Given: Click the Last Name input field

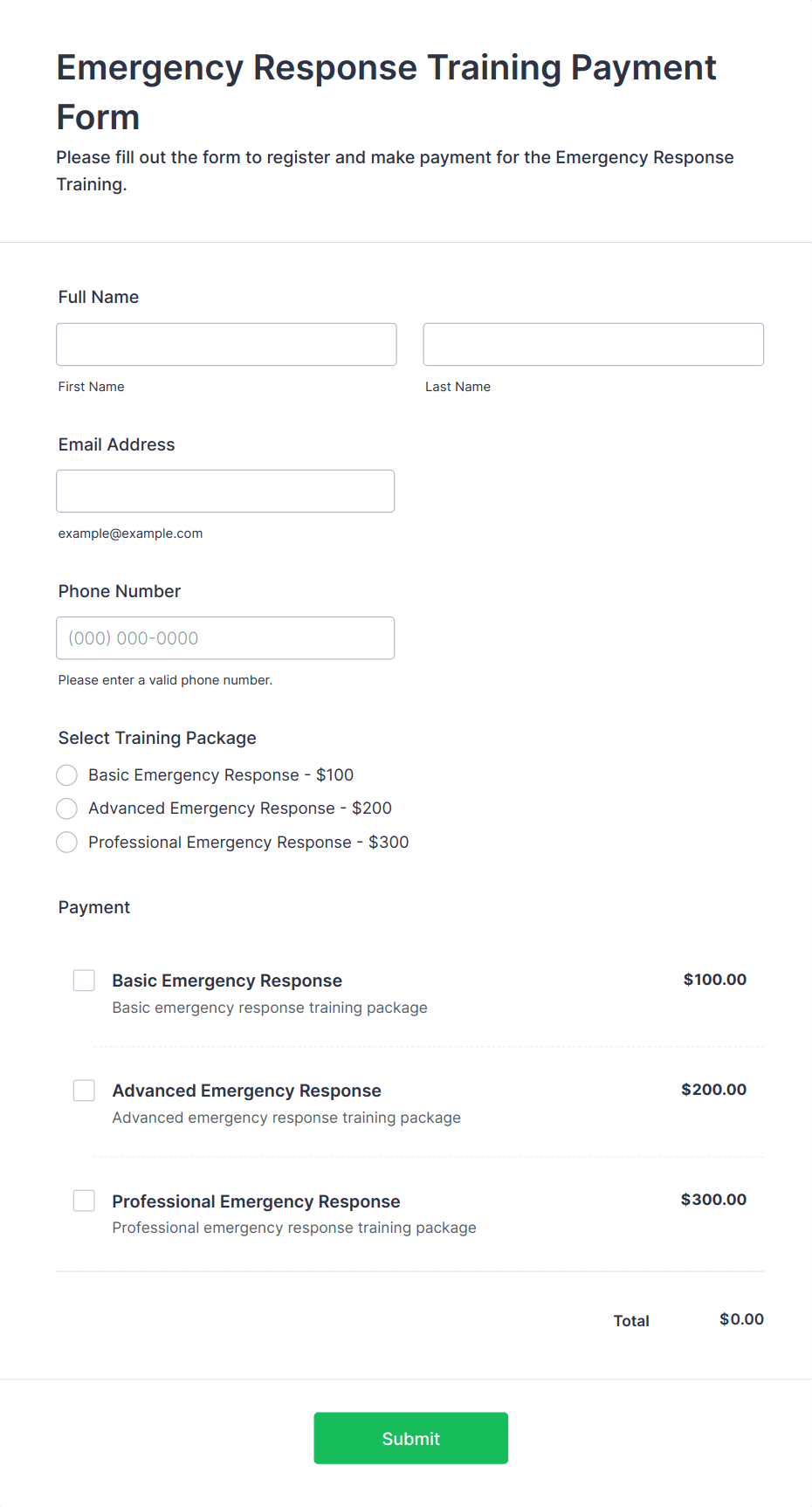Looking at the screenshot, I should tap(594, 344).
